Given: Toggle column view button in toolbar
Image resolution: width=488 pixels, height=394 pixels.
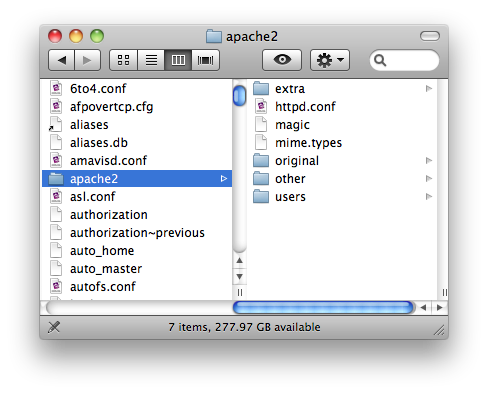Looking at the screenshot, I should point(178,60).
